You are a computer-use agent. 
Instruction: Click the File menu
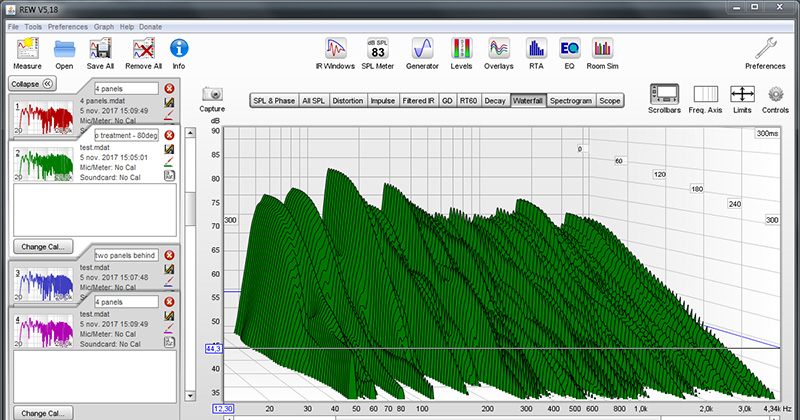(x=13, y=27)
